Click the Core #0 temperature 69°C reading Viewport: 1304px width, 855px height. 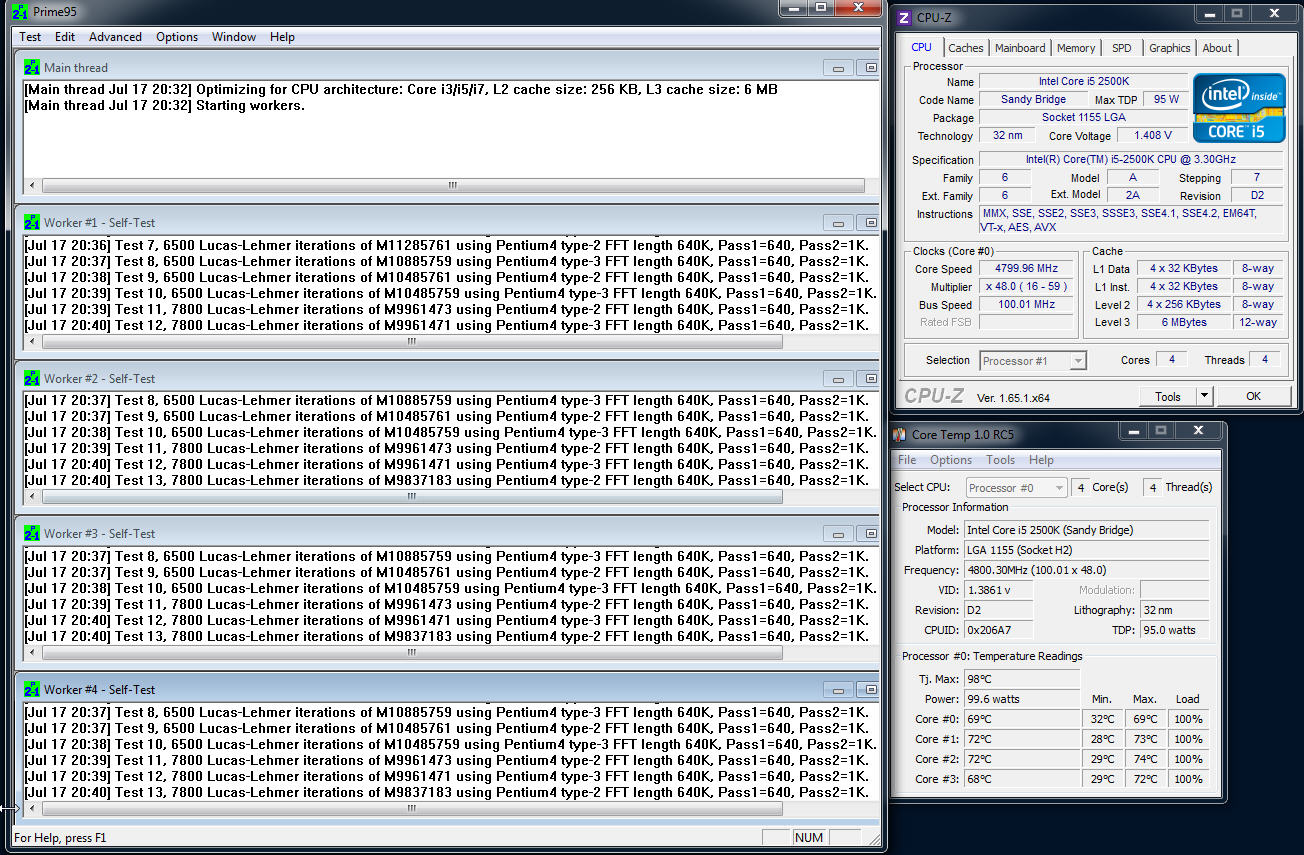(1022, 719)
